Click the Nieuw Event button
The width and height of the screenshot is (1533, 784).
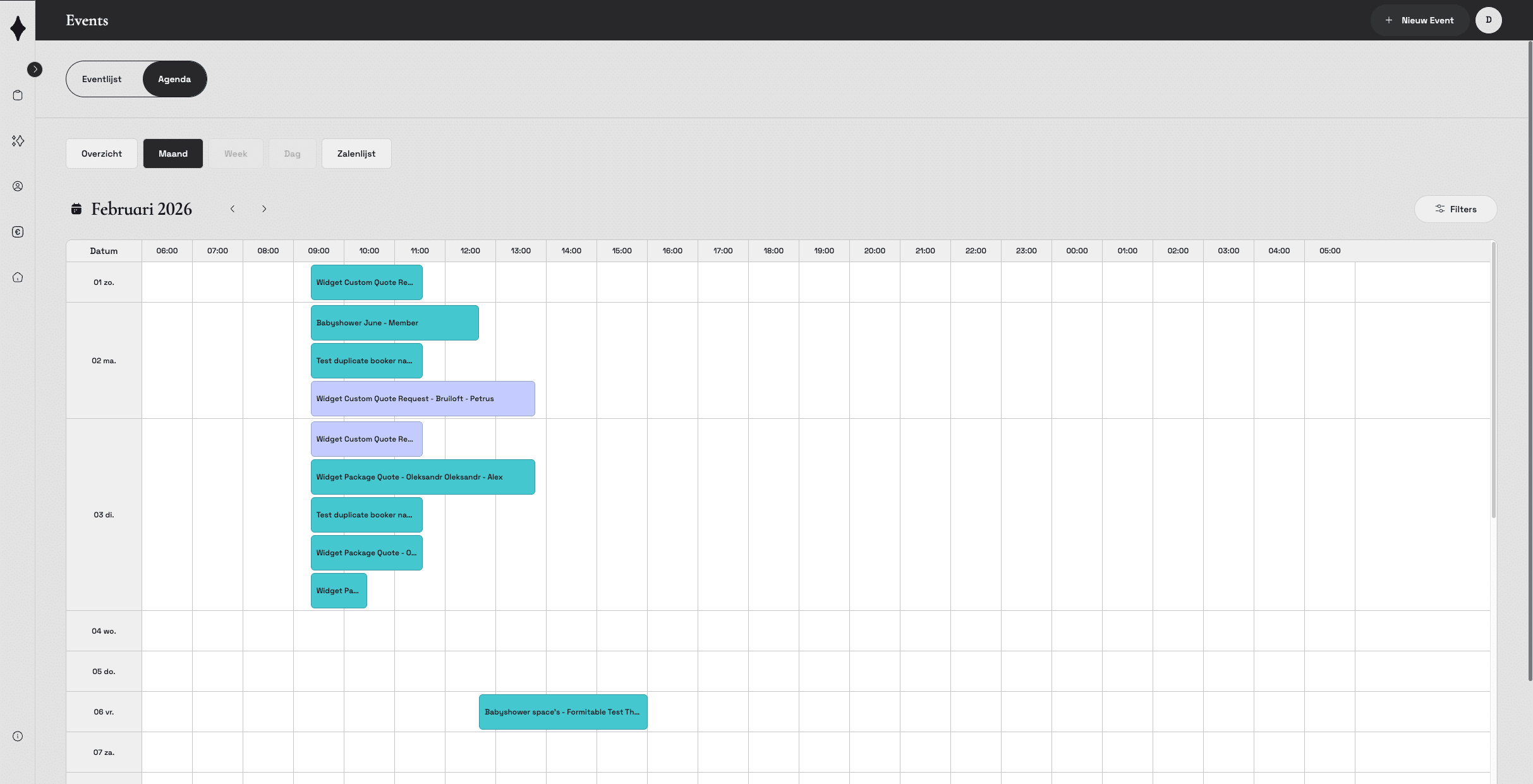pyautogui.click(x=1419, y=20)
